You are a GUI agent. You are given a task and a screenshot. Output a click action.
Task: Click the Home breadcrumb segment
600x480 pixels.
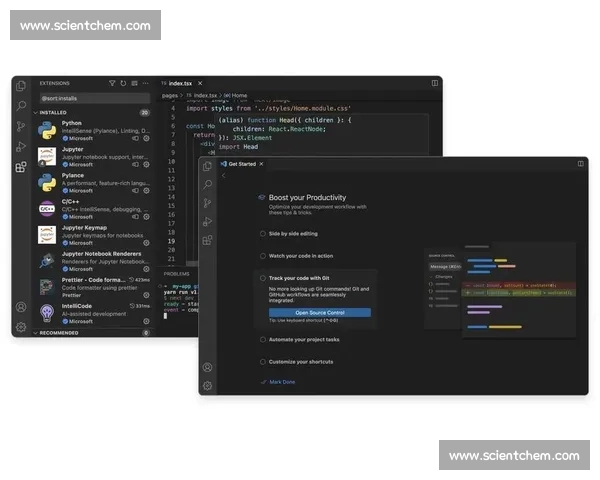(x=236, y=95)
